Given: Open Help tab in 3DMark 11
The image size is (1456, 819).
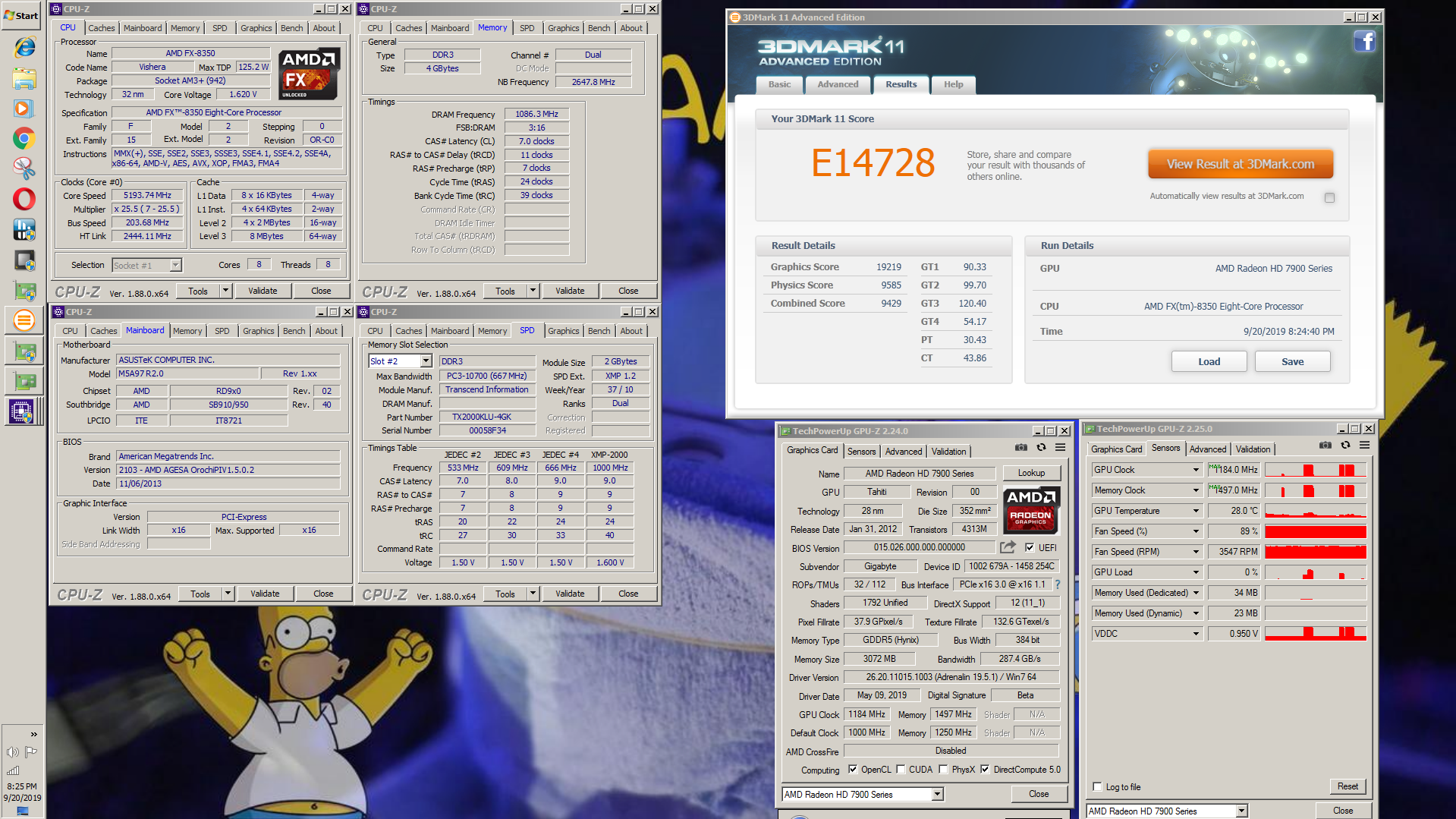Looking at the screenshot, I should click(953, 84).
